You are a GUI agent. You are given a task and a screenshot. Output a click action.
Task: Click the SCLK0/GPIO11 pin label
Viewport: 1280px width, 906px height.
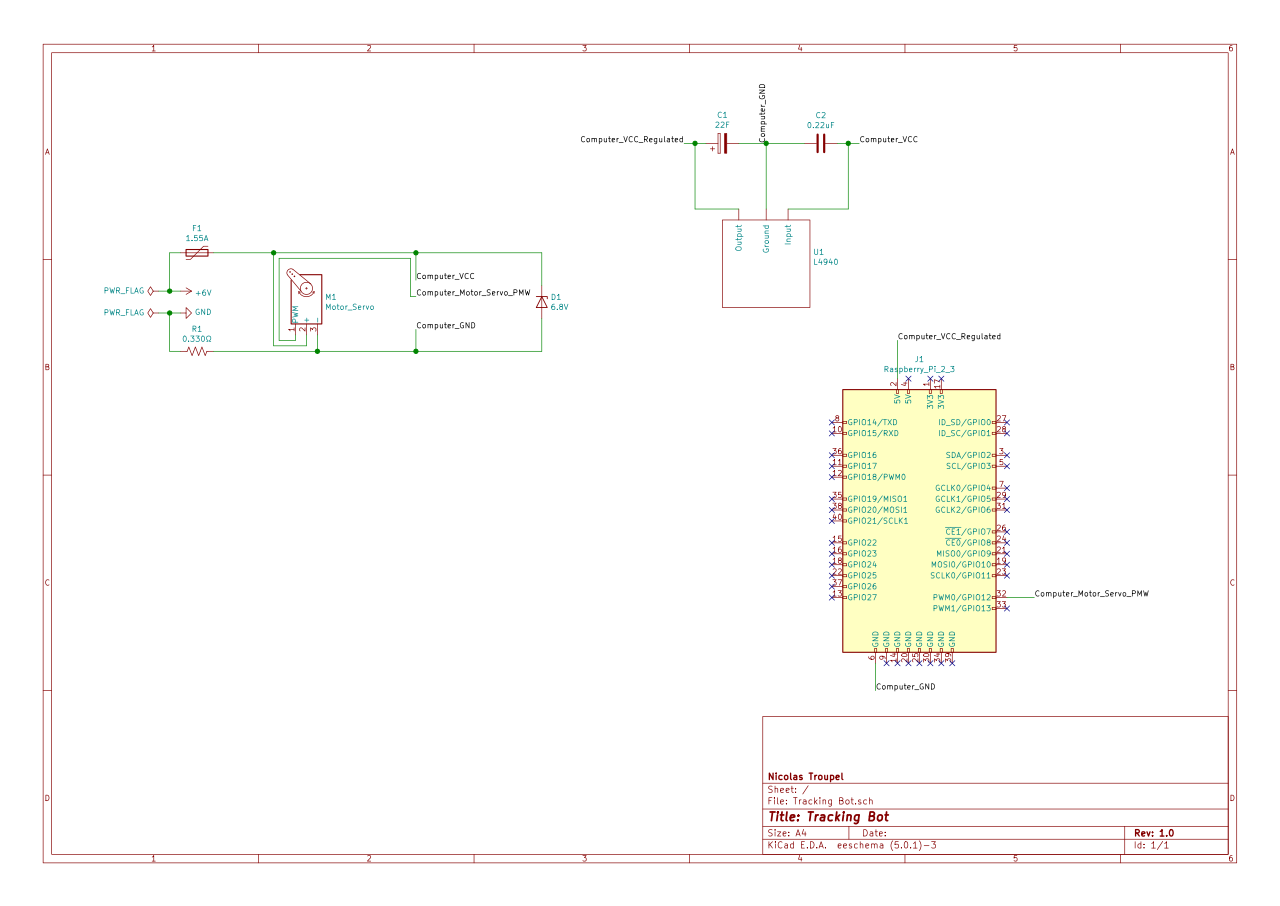coord(960,575)
